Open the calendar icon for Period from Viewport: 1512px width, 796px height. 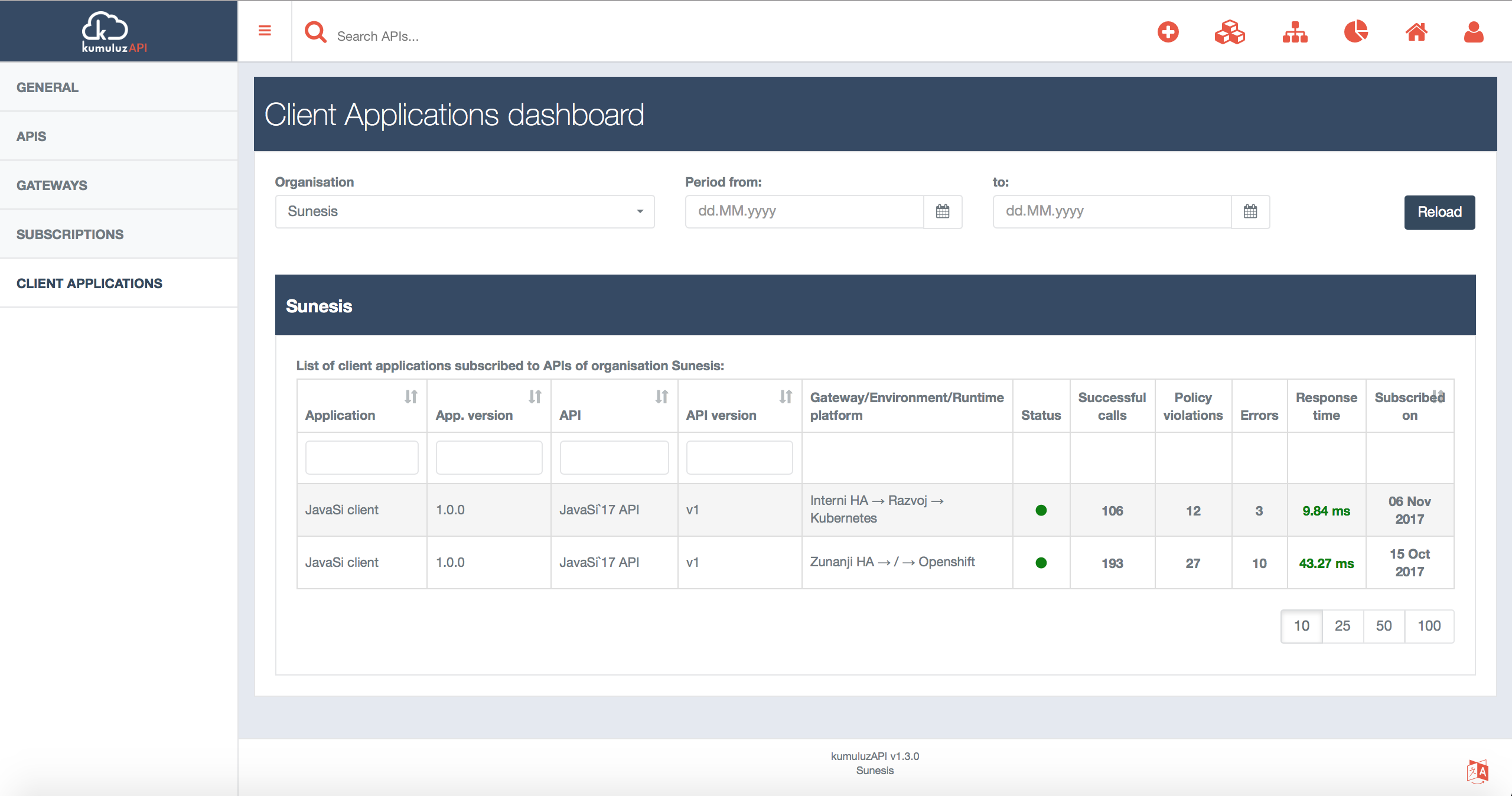pyautogui.click(x=943, y=211)
